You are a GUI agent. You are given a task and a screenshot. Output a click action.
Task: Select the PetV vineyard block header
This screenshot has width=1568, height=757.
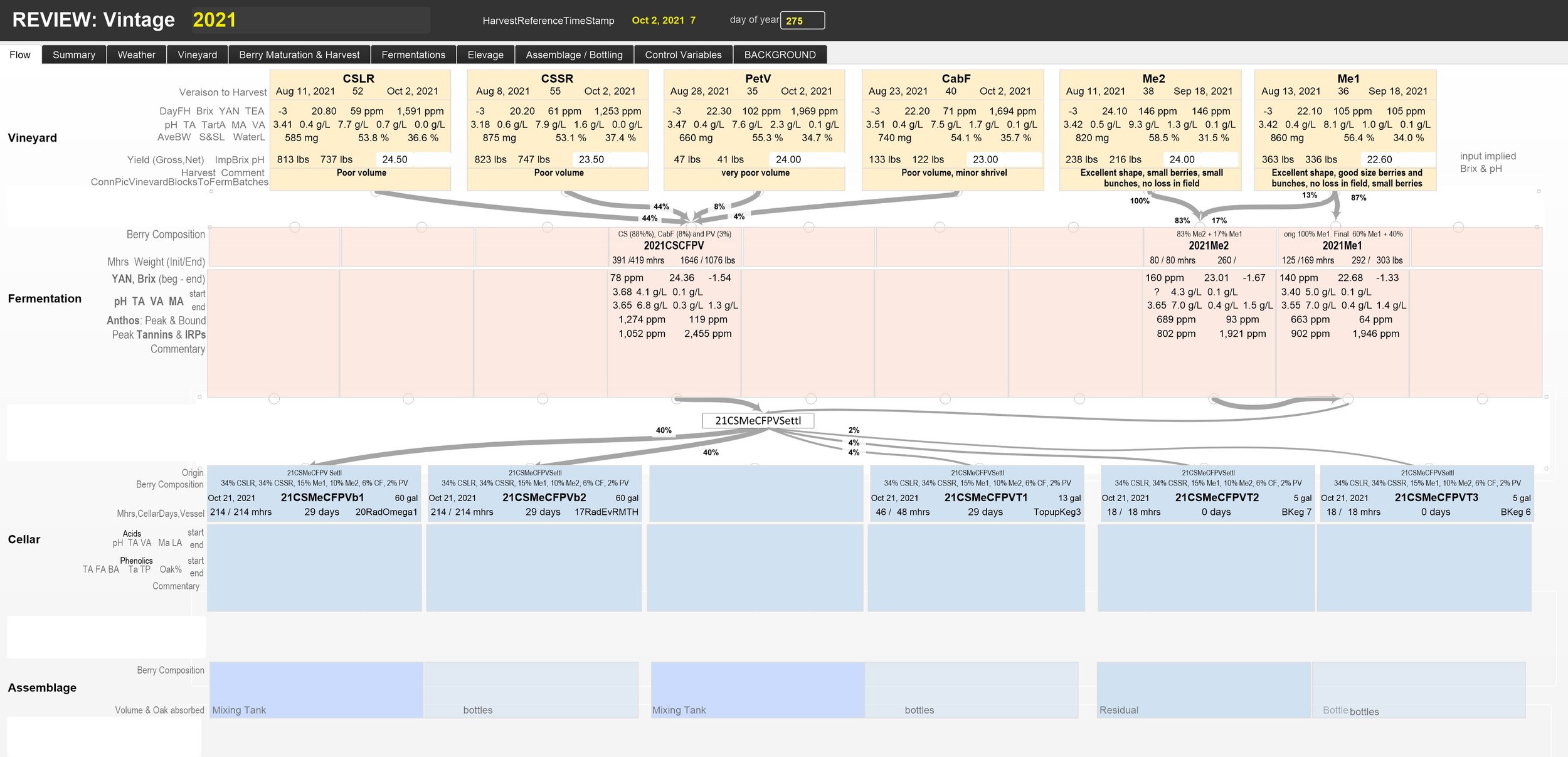(758, 78)
